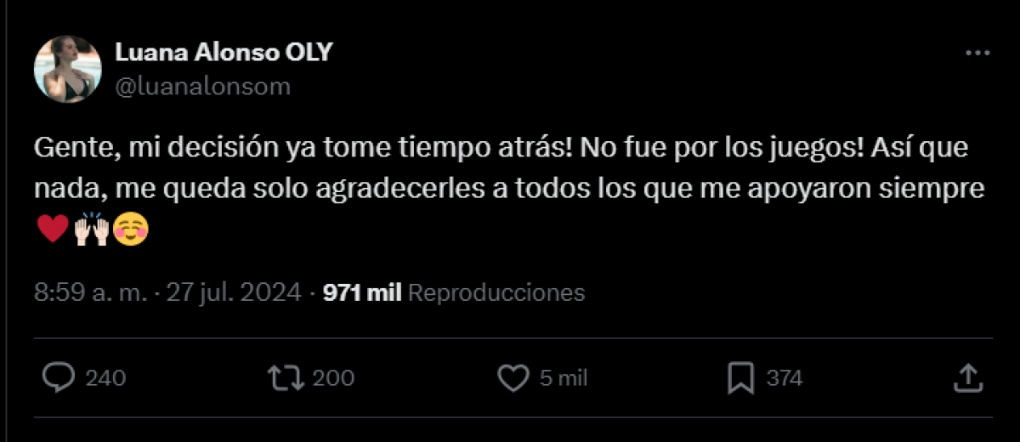
Task: Open the three-dot more options menu
Action: coord(977,54)
